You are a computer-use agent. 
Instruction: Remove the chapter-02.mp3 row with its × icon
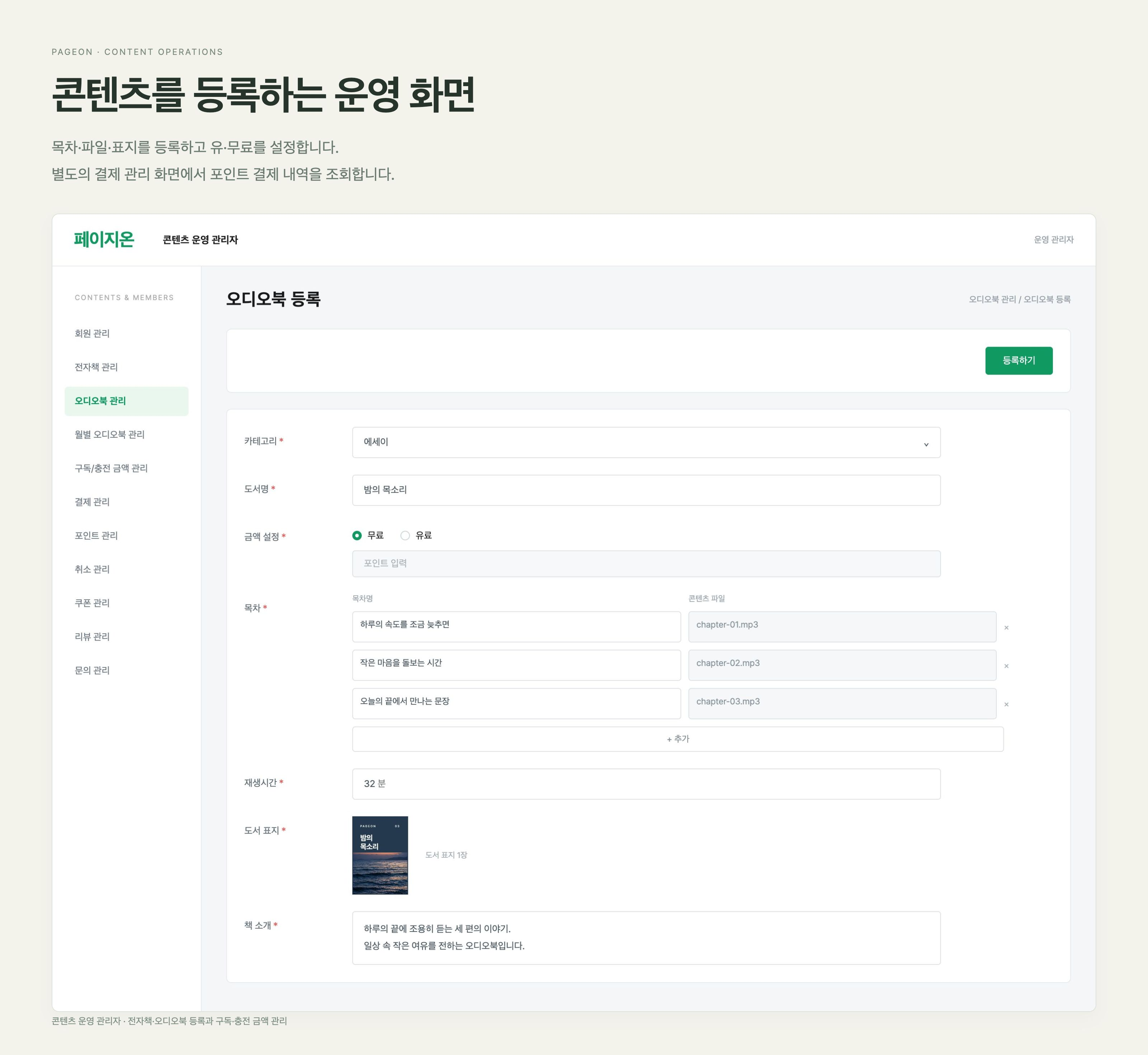click(x=1006, y=666)
